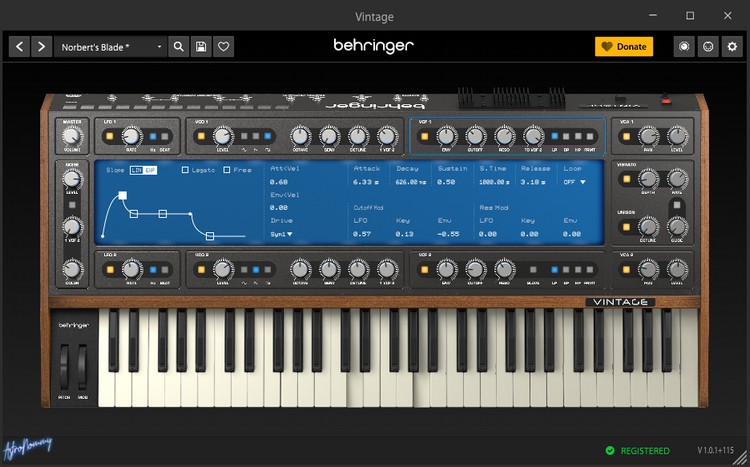This screenshot has height=467, width=750.
Task: Select LP filter type in VCF 2
Action: coord(554,270)
